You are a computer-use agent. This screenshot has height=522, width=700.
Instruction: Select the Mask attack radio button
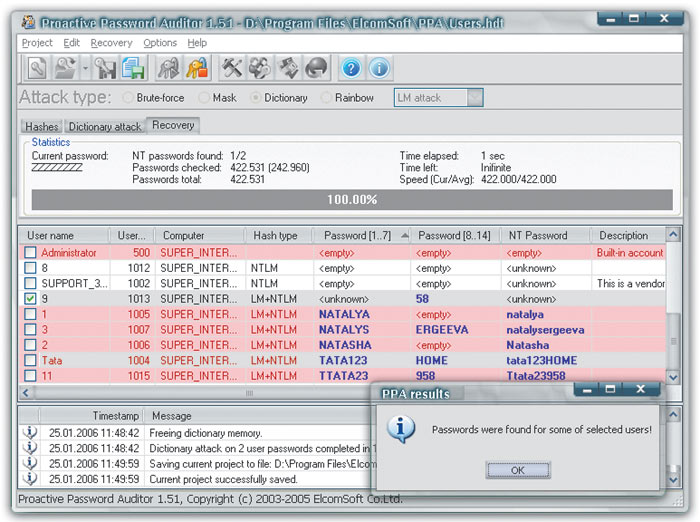(x=204, y=97)
